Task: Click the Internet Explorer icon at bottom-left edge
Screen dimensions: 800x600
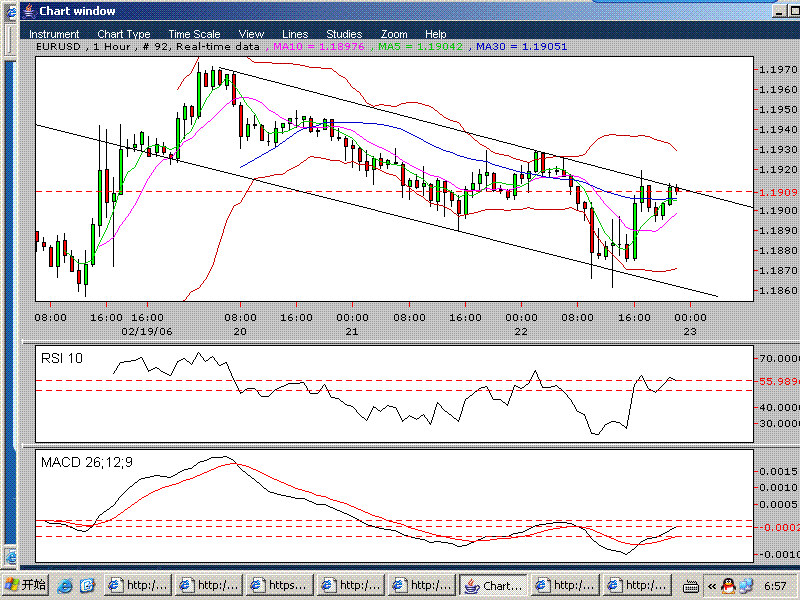Action: point(11,558)
